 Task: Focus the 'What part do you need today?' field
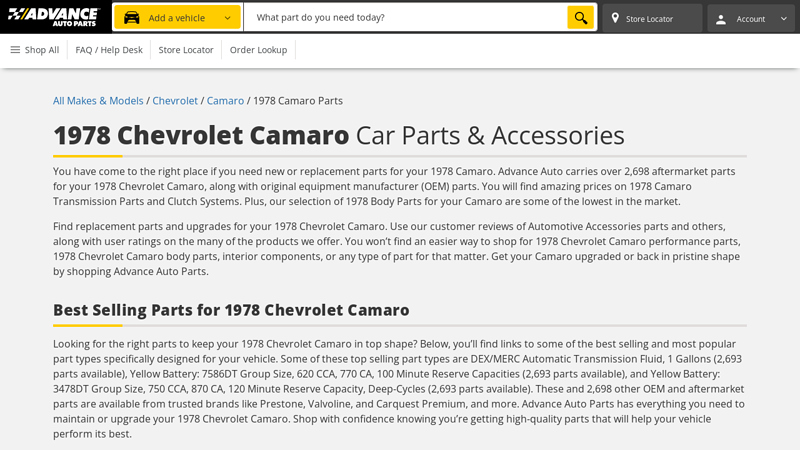(x=406, y=17)
